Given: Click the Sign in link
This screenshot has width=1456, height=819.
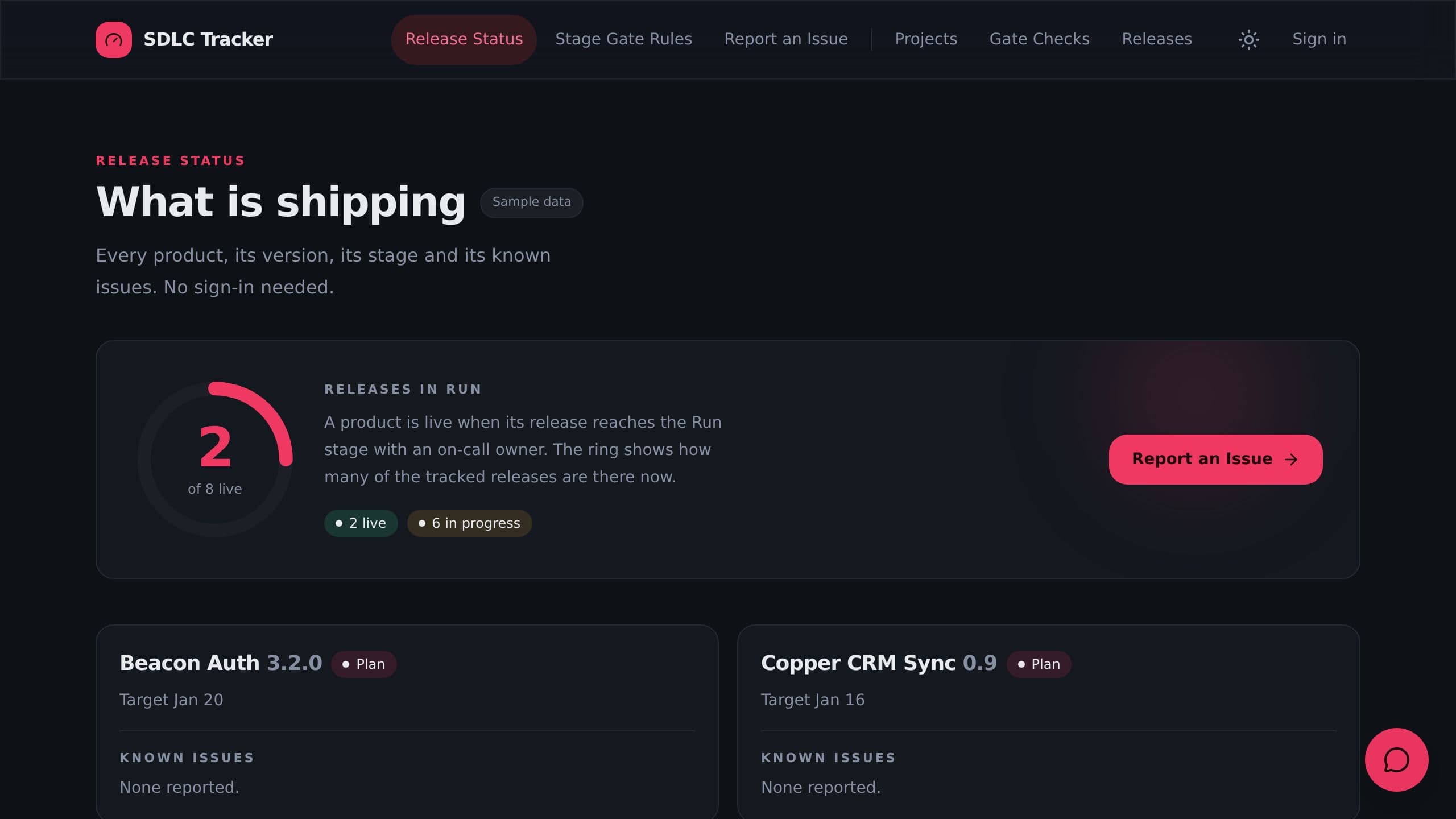Looking at the screenshot, I should tap(1319, 39).
